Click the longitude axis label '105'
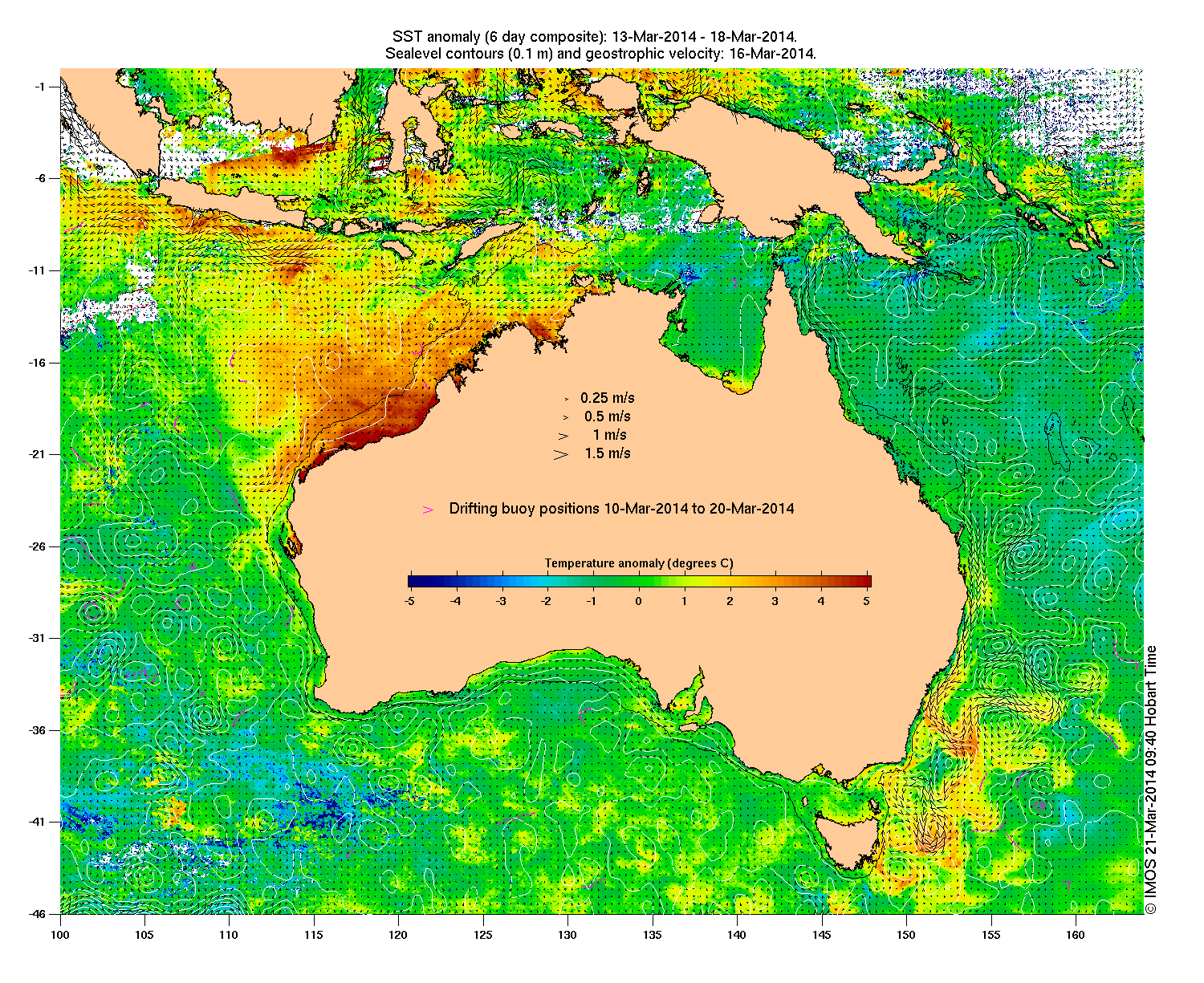This screenshot has height=983, width=1204. tap(144, 934)
